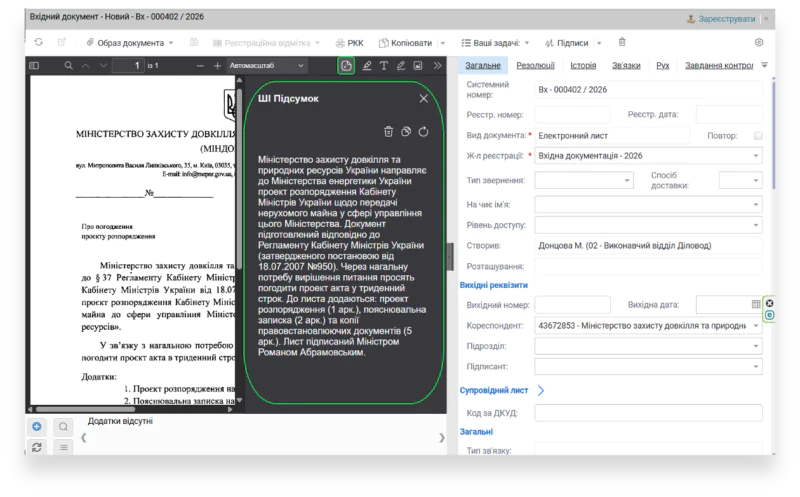This screenshot has height=497, width=800.
Task: Click the external edit icon beside refresh
Action: [x=62, y=42]
